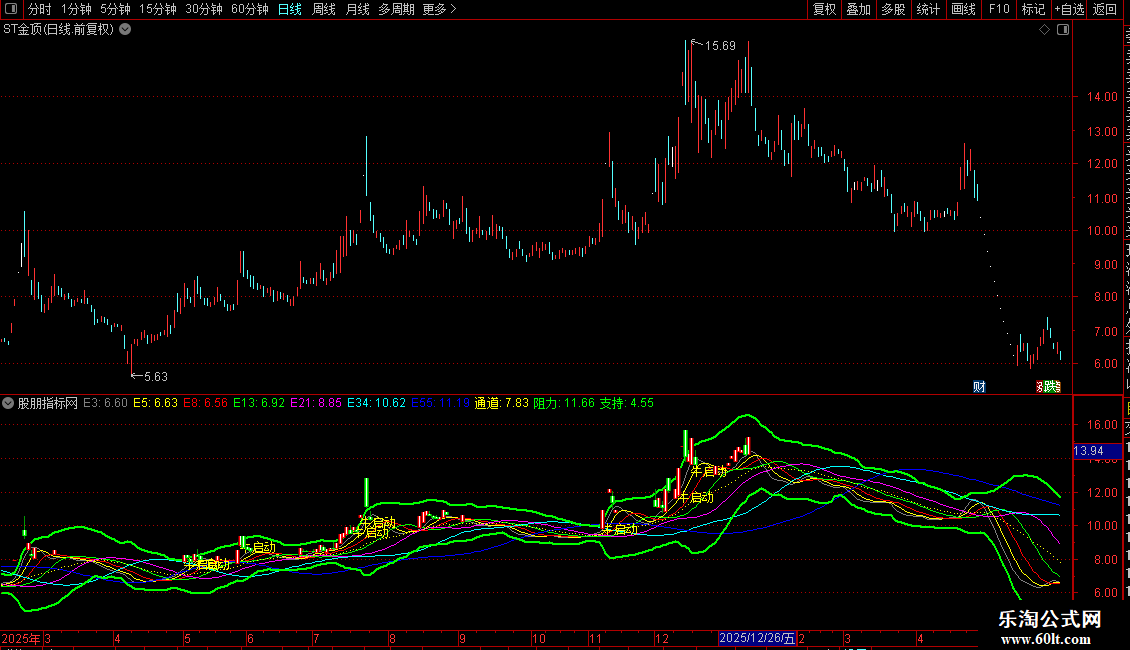1130x650 pixels.
Task: Click the 14.00 price axis label
Action: point(1103,97)
